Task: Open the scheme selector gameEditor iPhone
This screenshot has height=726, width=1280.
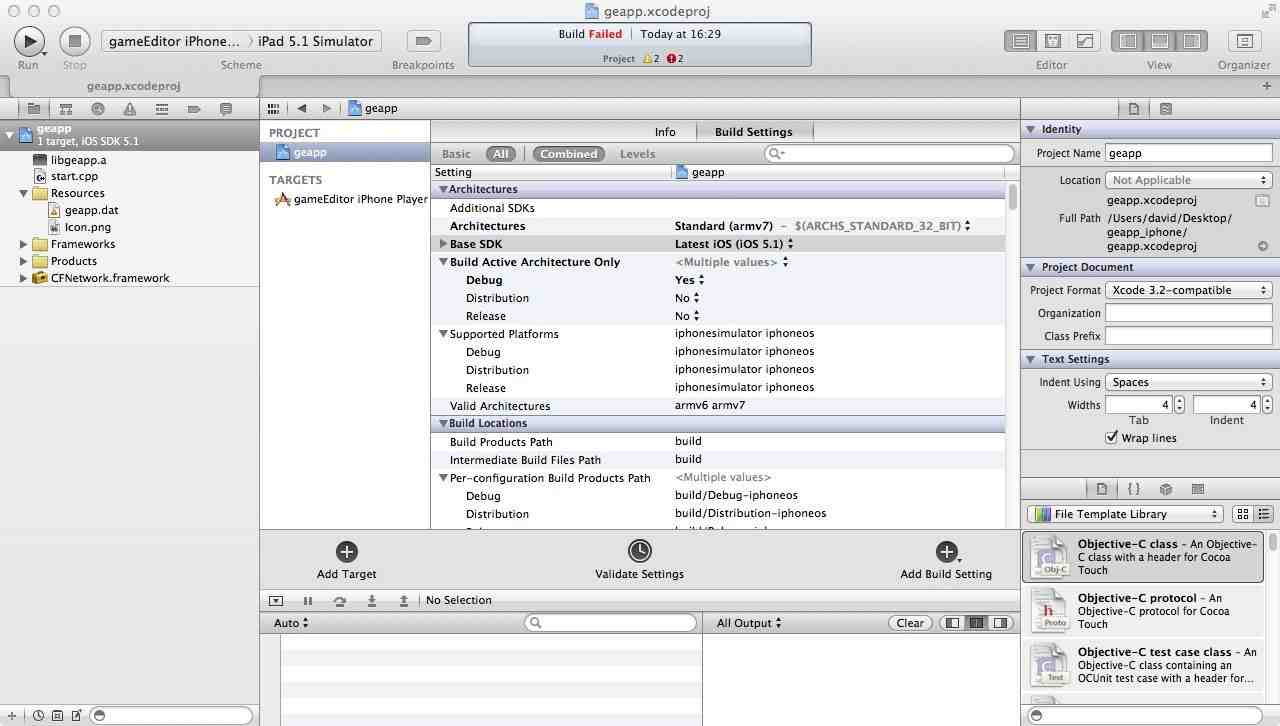Action: point(176,41)
